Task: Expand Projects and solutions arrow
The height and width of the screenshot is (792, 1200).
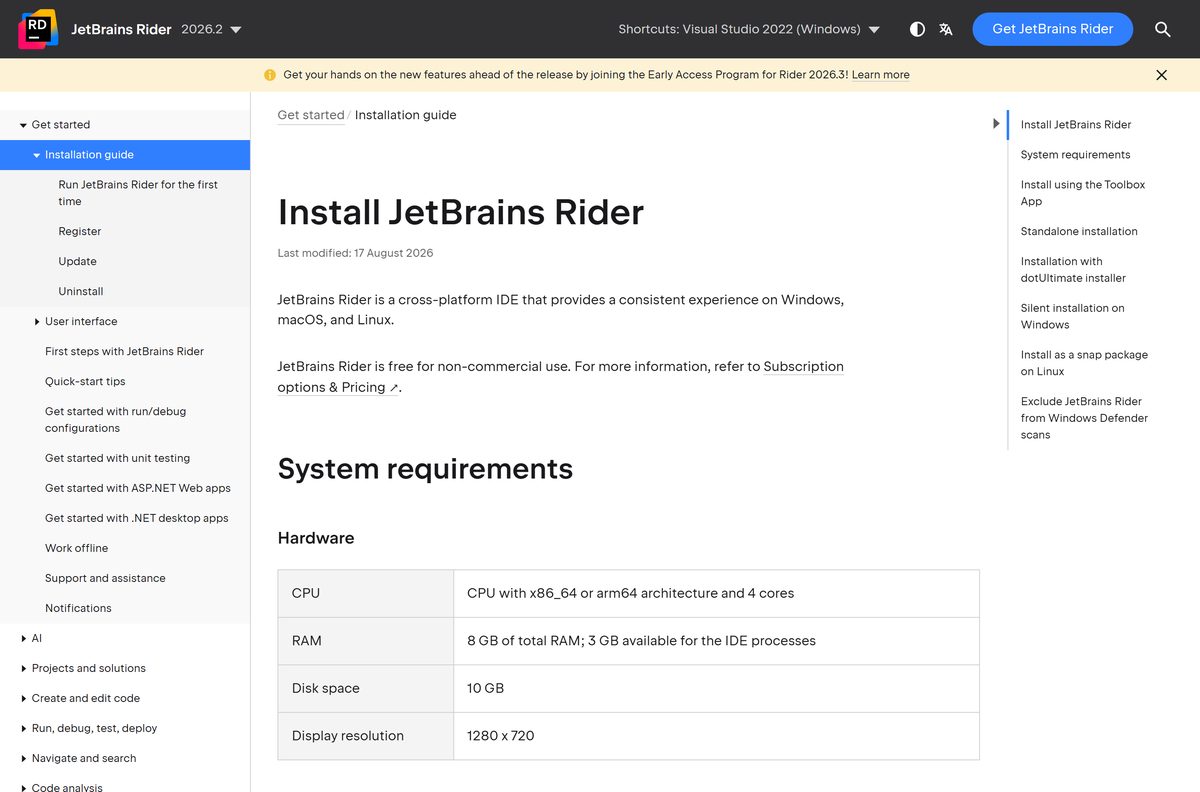Action: [x=23, y=668]
